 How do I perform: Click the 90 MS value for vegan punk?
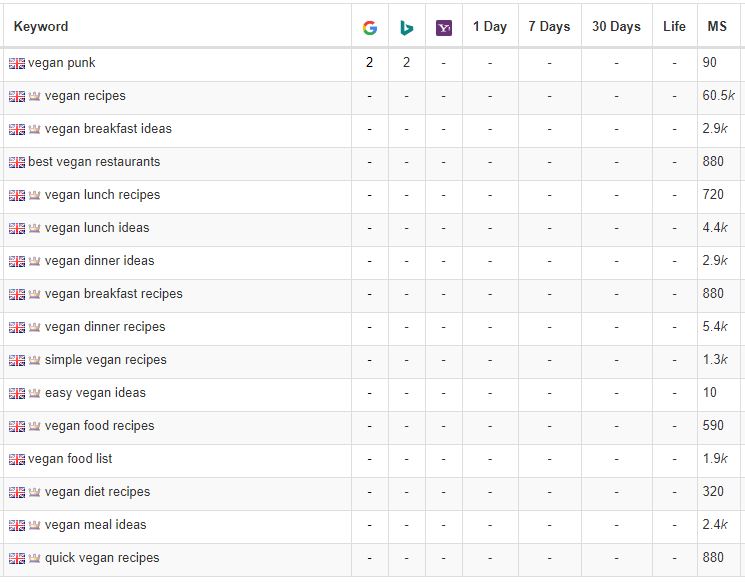pos(710,63)
